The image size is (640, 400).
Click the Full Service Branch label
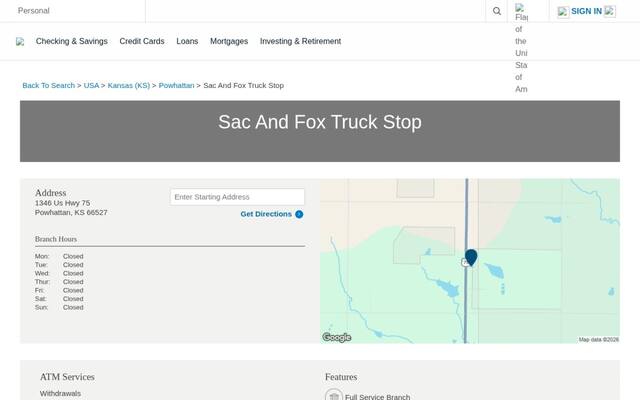[x=378, y=397]
